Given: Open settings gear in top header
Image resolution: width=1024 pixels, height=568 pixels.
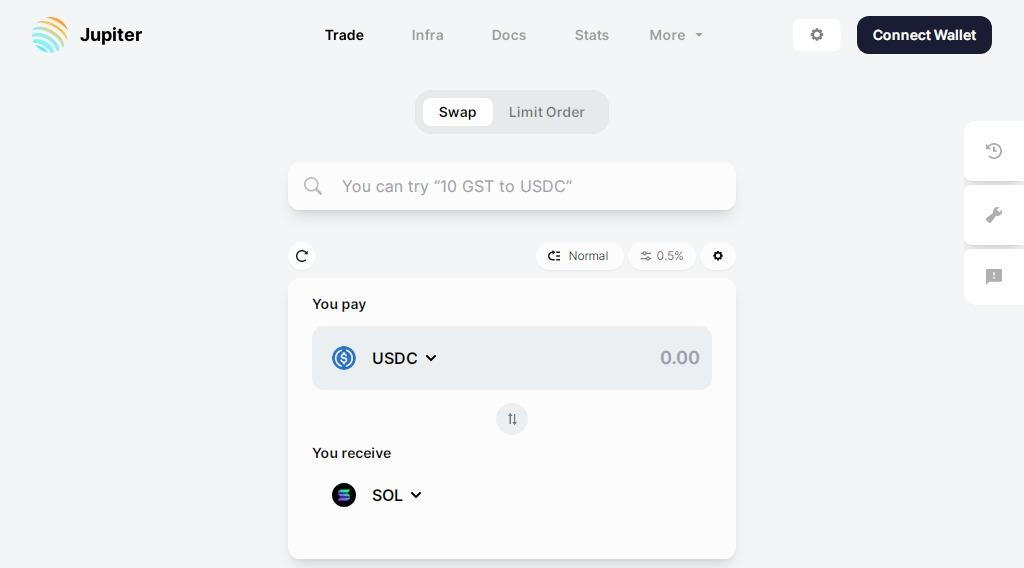Looking at the screenshot, I should [x=816, y=35].
